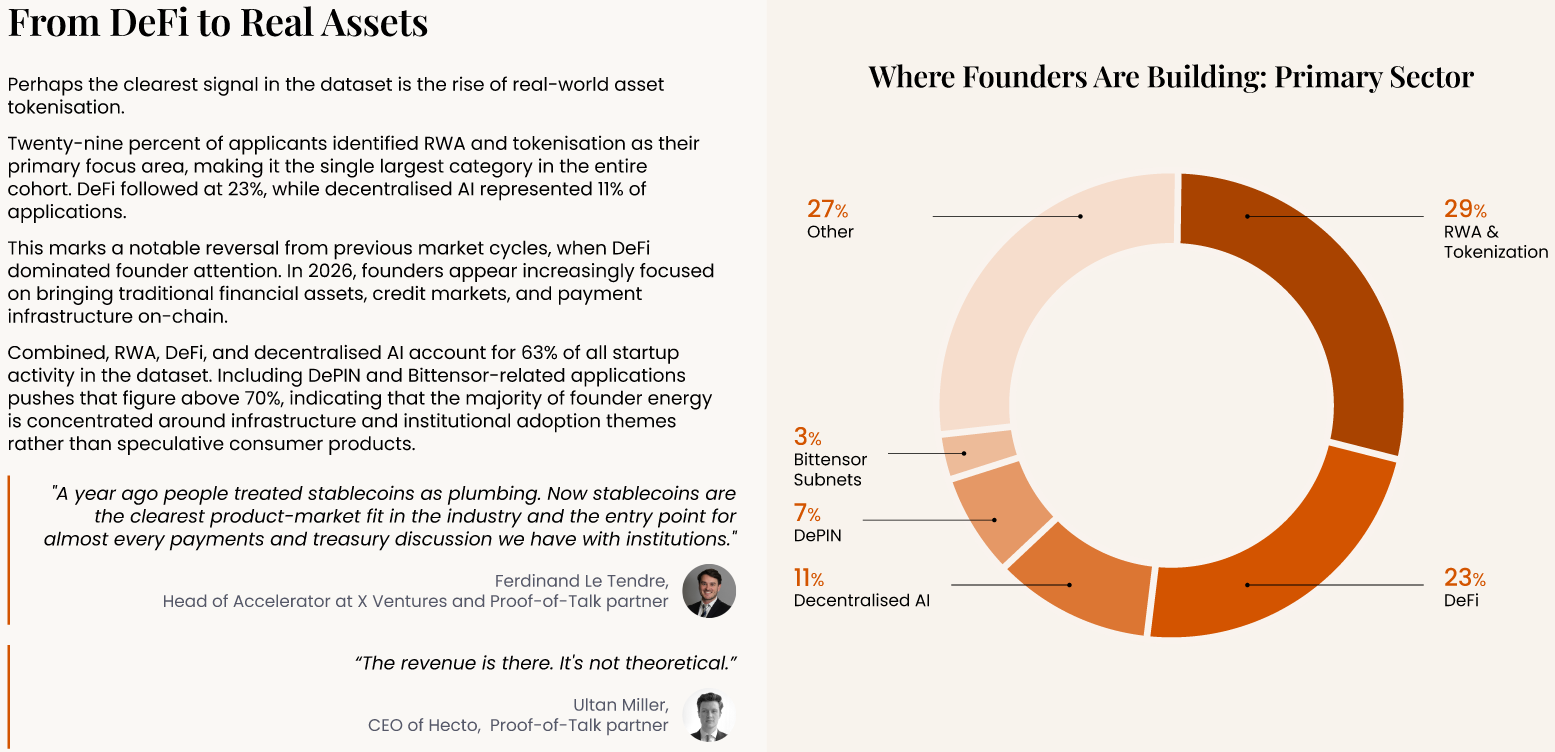Click the 7% DePIN label
The image size is (1555, 752).
pyautogui.click(x=818, y=524)
